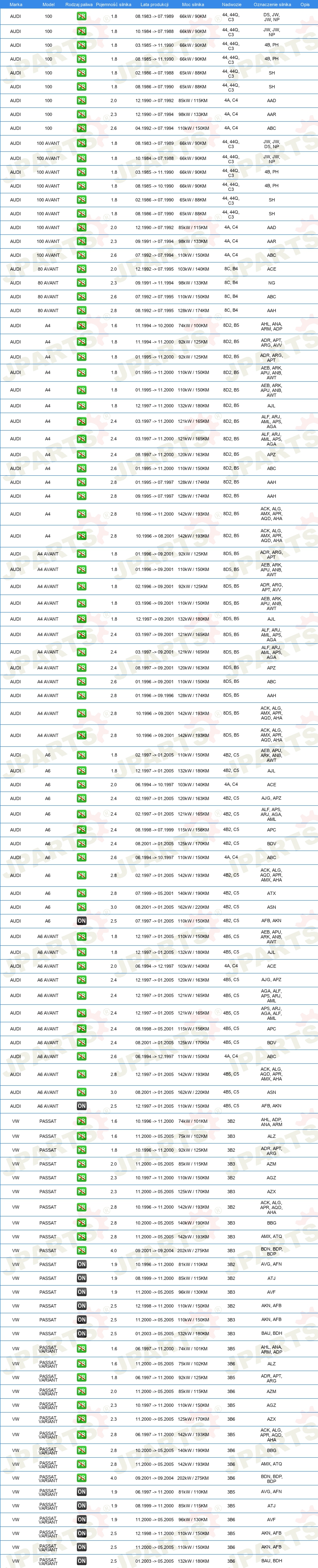318x1568 pixels.
Task: Click petrol icon in AUDI A4 APZ row
Action: (81, 455)
